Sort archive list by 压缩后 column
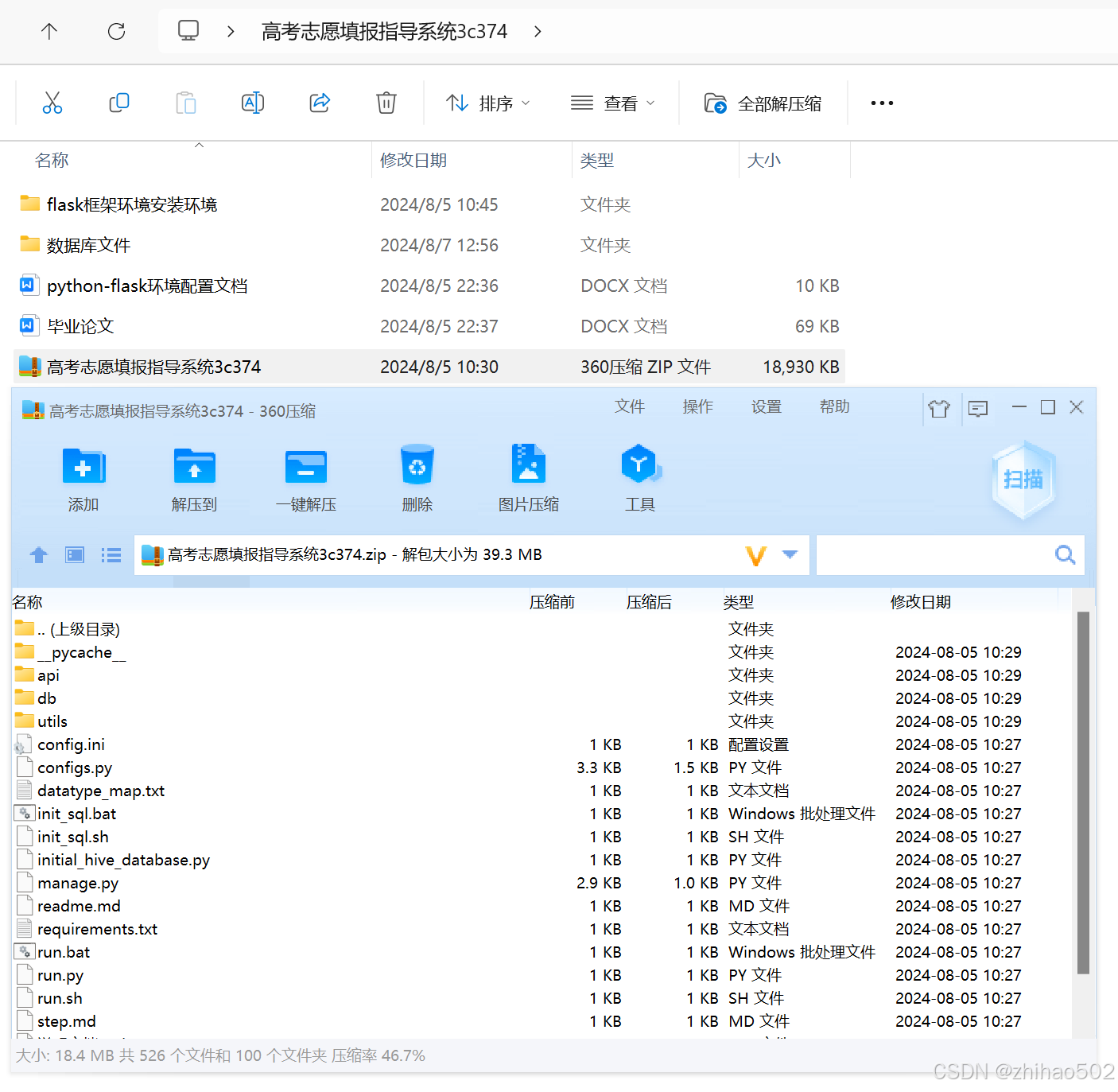The height and width of the screenshot is (1092, 1118). pyautogui.click(x=649, y=602)
